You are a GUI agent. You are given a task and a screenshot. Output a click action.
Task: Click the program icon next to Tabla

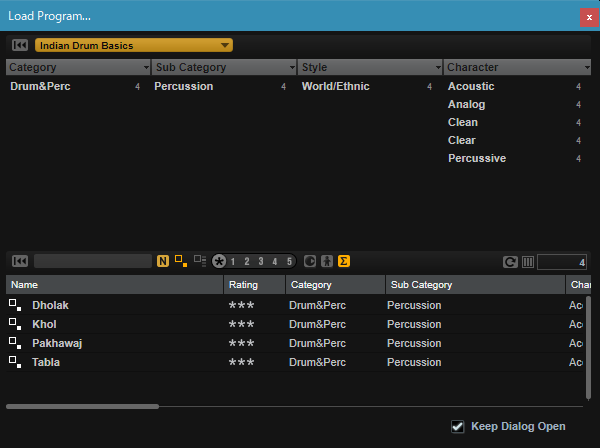click(x=15, y=362)
